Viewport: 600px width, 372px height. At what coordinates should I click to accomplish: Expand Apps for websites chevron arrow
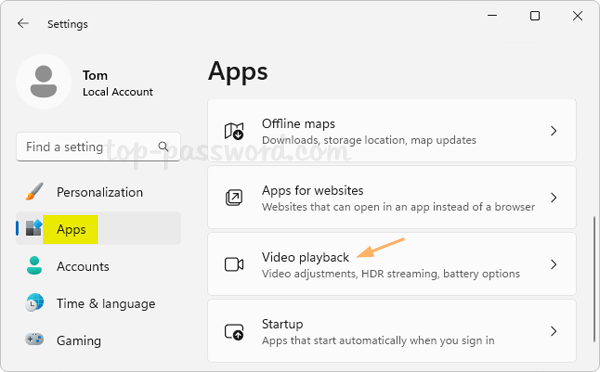[x=553, y=197]
